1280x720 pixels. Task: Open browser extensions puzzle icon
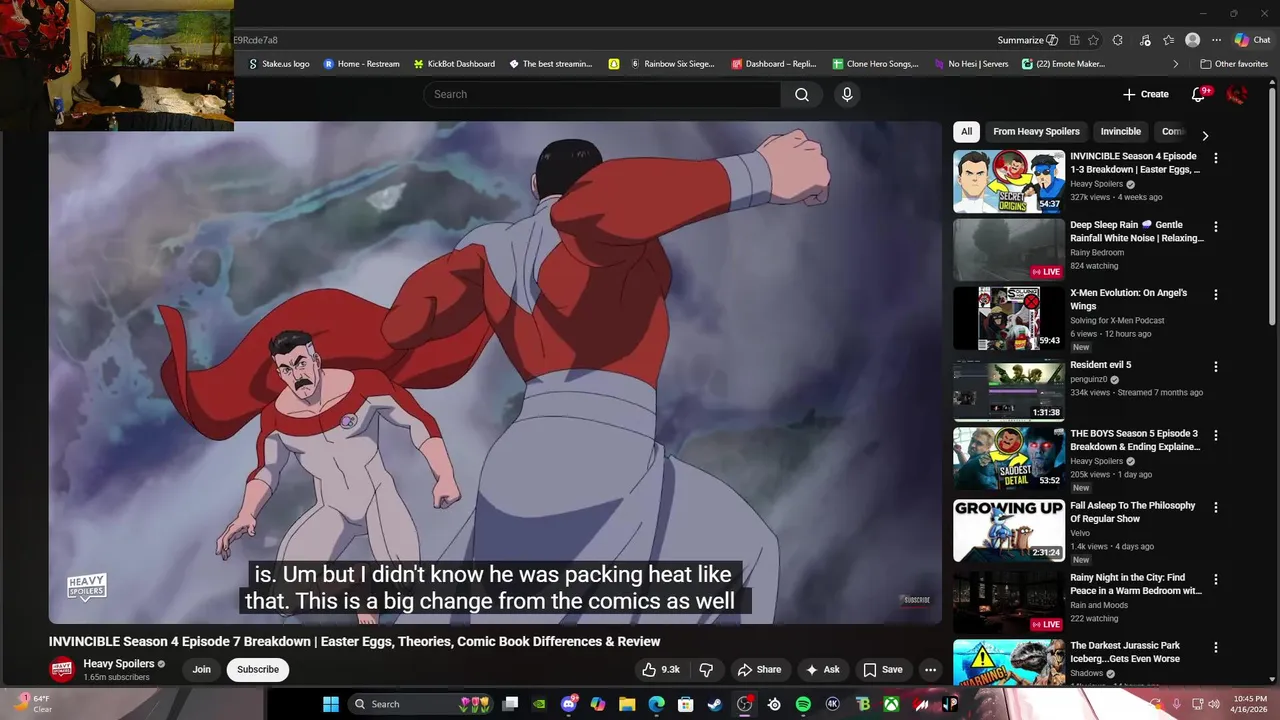pos(1117,40)
